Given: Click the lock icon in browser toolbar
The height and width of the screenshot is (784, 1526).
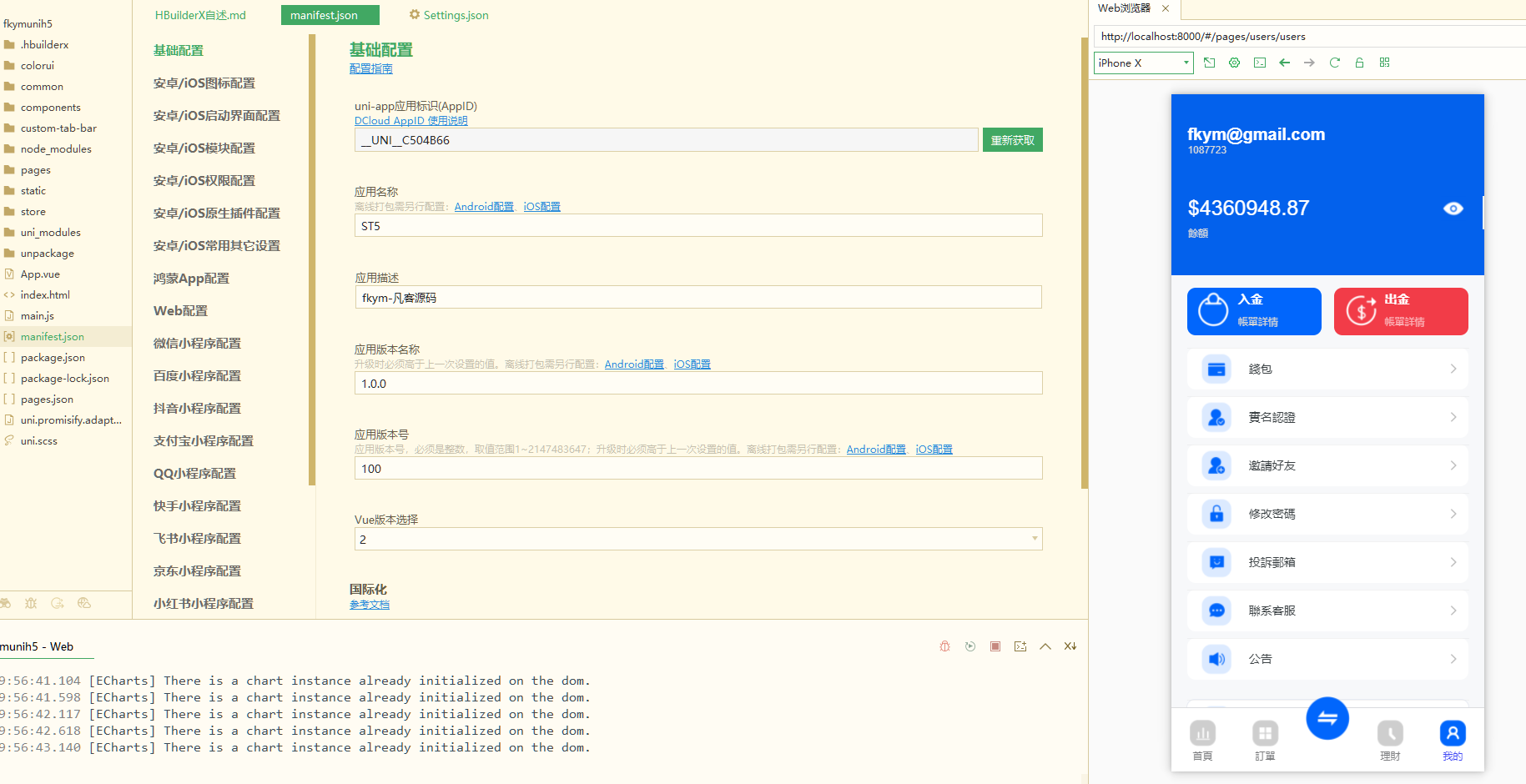Looking at the screenshot, I should pyautogui.click(x=1359, y=63).
